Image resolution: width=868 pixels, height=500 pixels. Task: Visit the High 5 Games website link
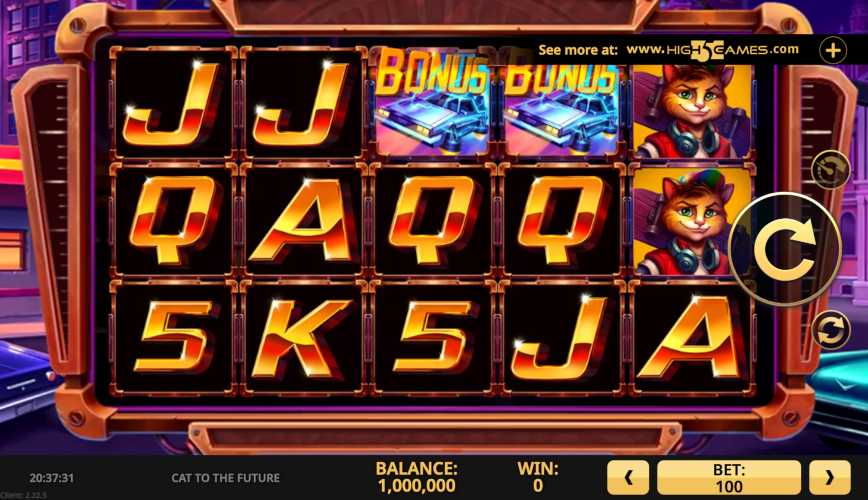click(x=712, y=50)
